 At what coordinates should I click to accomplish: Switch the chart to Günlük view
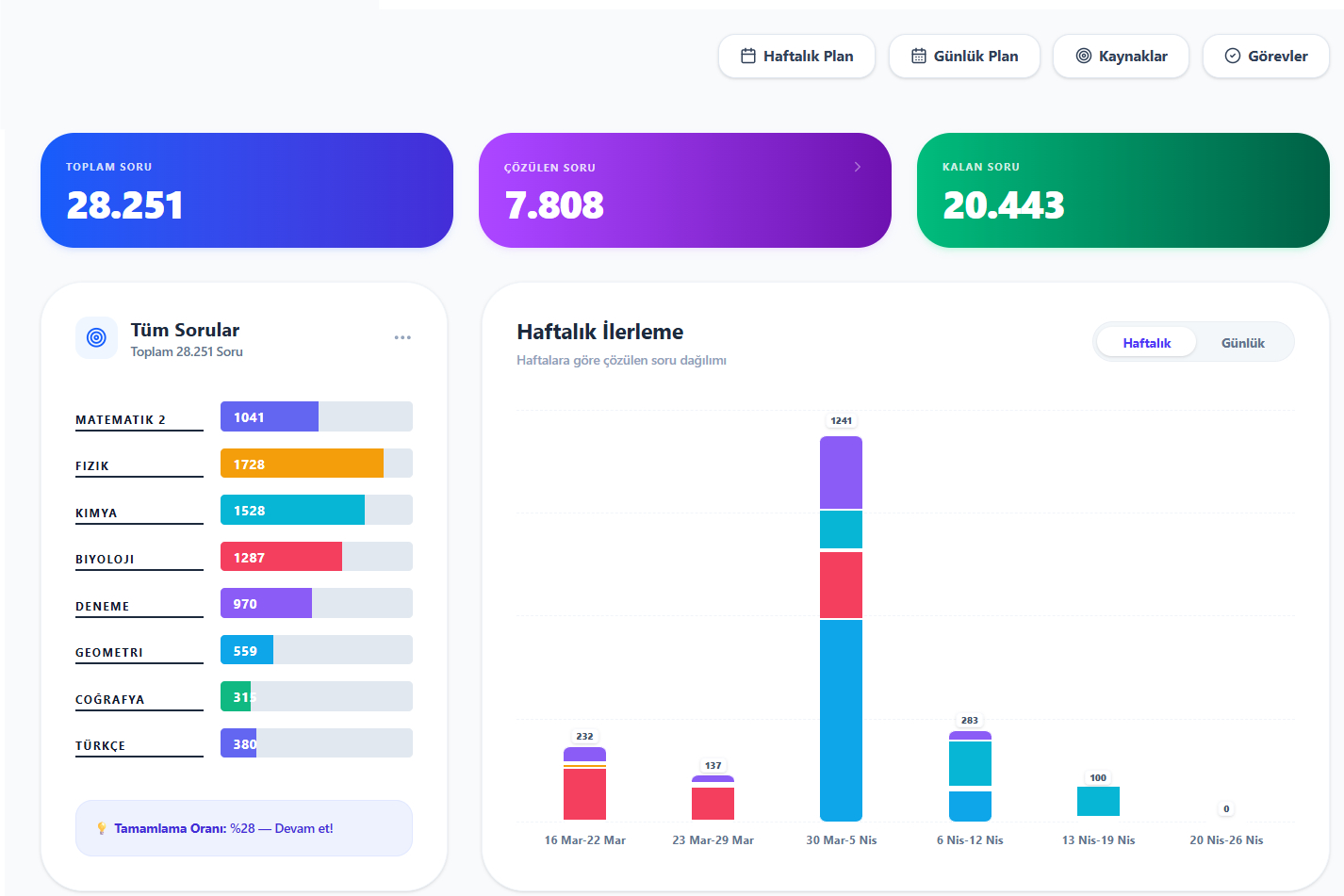(x=1242, y=343)
